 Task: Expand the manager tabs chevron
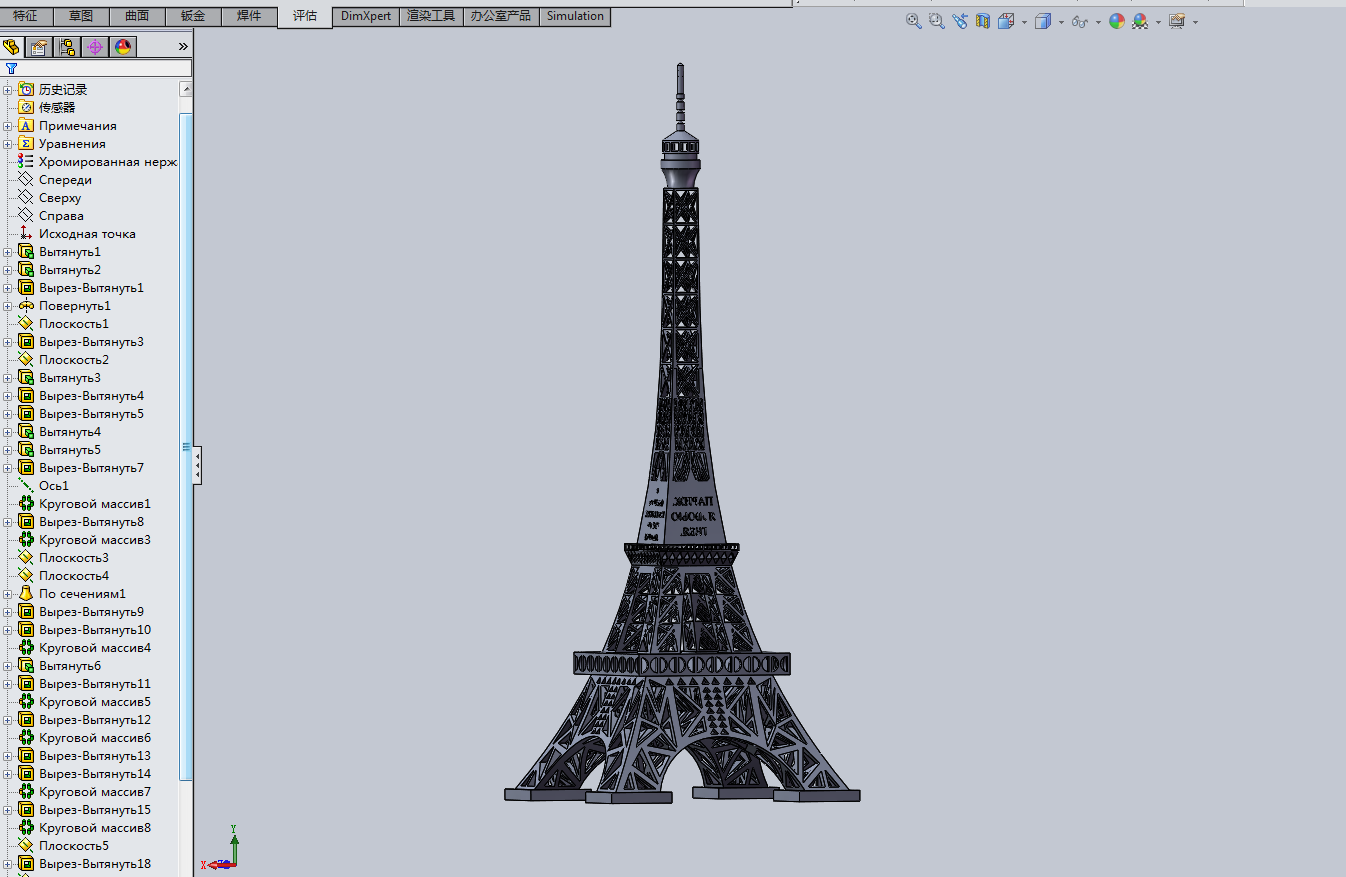pyautogui.click(x=183, y=47)
